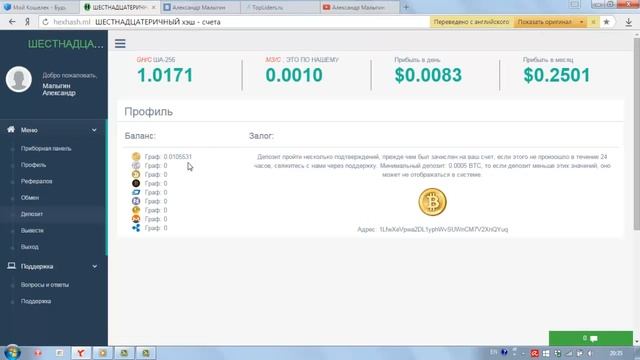The height and width of the screenshot is (360, 640).
Task: Click the blue Ripple icon in the balance list
Action: coord(136,228)
